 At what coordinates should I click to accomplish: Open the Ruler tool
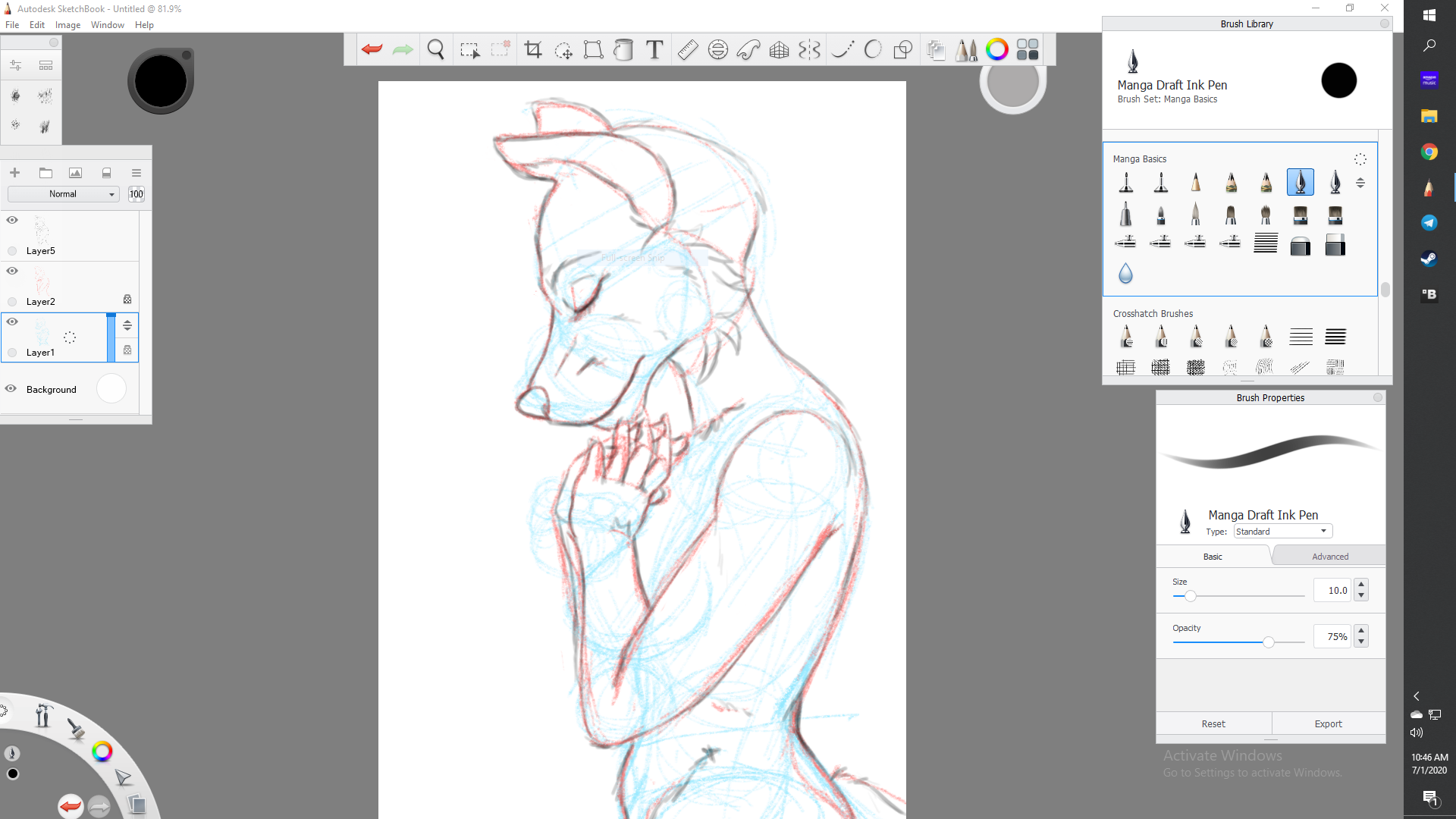(x=687, y=50)
